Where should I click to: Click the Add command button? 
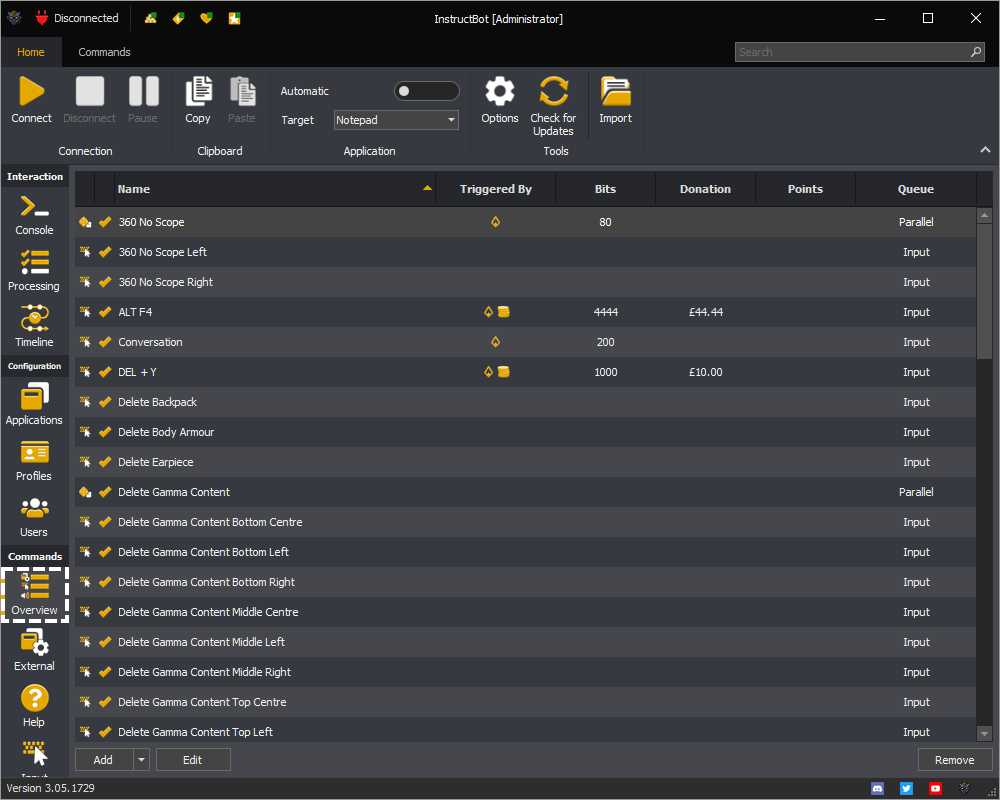tap(104, 760)
